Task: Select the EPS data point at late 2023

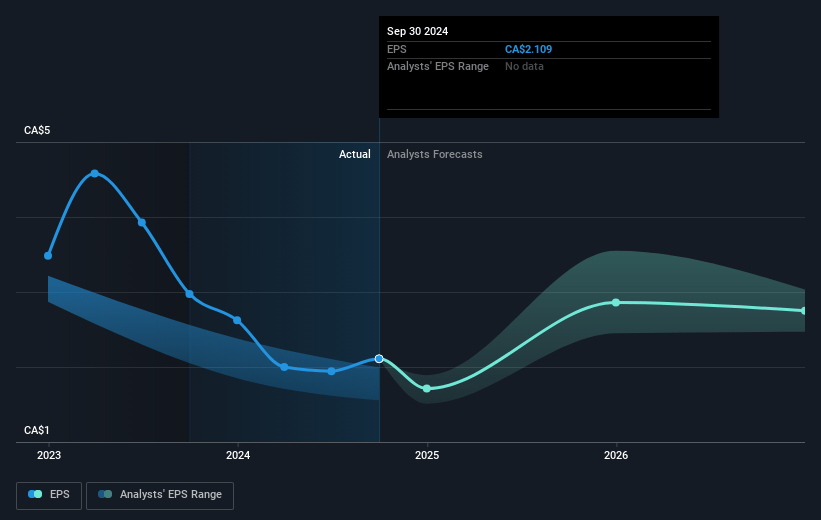Action: [190, 294]
